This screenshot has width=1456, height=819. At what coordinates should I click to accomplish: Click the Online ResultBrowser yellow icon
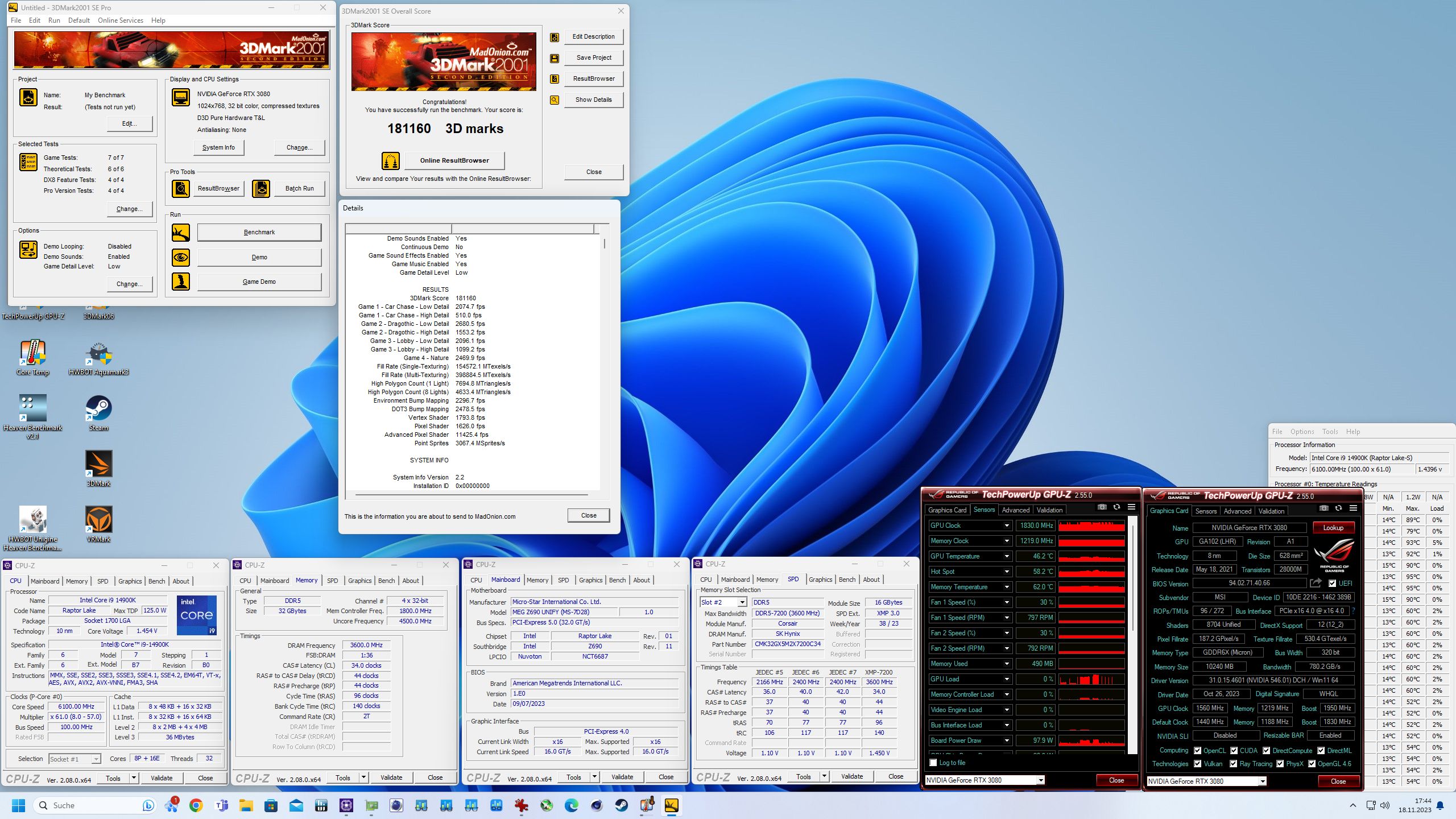click(391, 161)
